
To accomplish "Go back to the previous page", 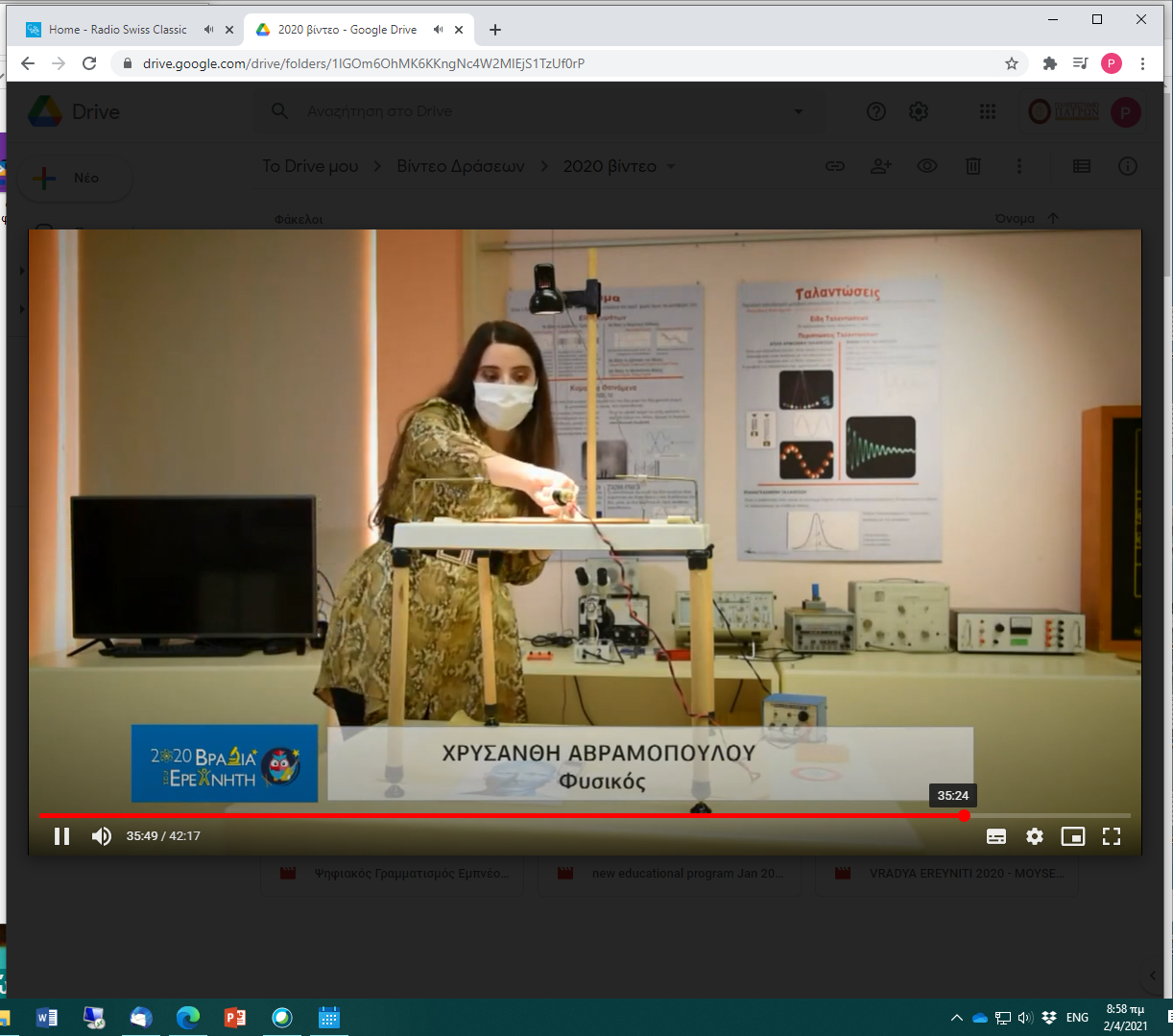I will pos(28,63).
